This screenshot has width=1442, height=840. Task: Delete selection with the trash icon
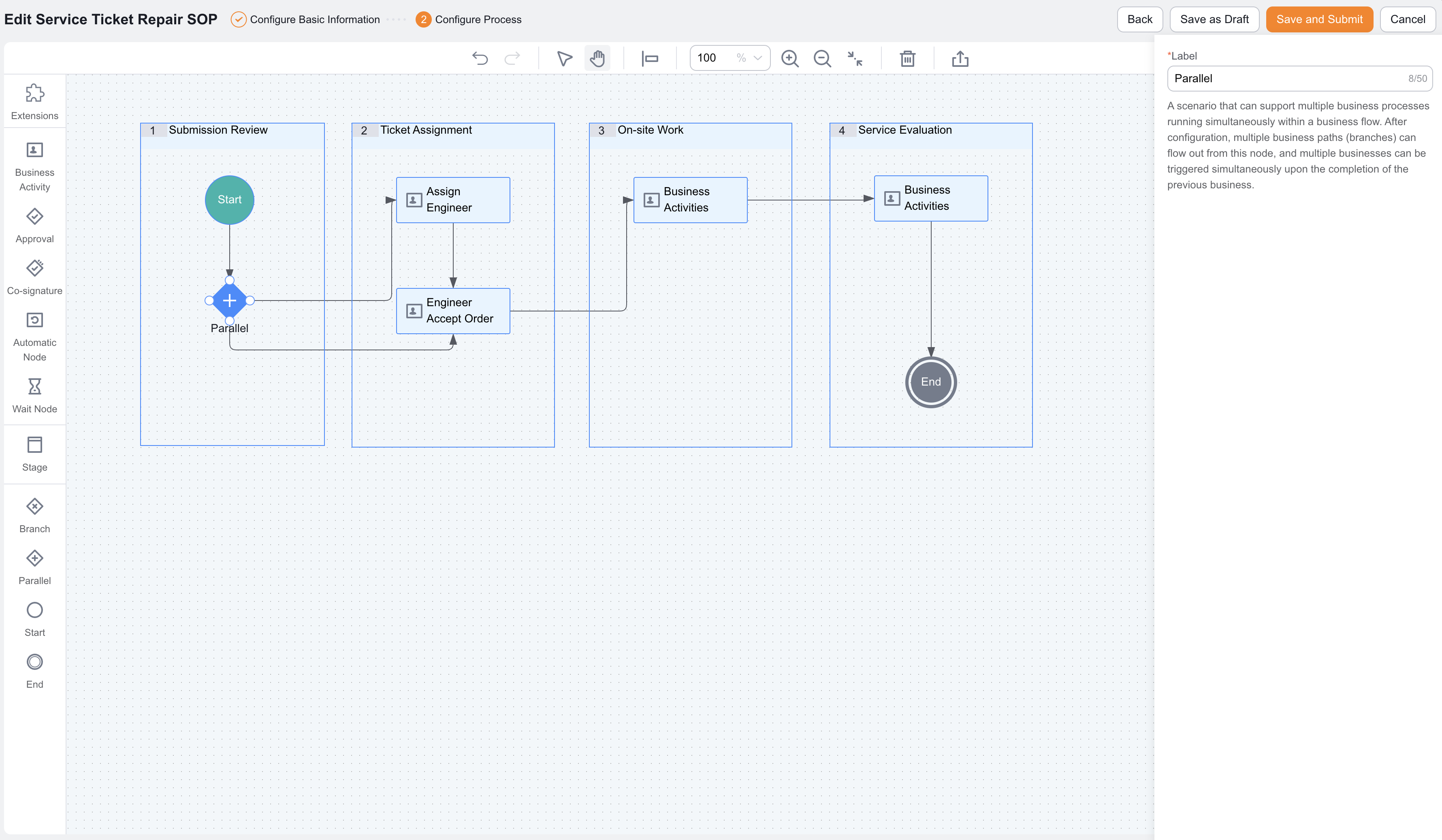pyautogui.click(x=908, y=58)
